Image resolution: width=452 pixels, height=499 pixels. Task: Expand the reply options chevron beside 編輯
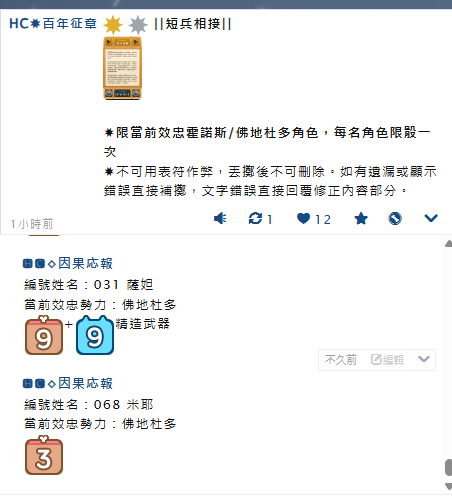pos(424,359)
